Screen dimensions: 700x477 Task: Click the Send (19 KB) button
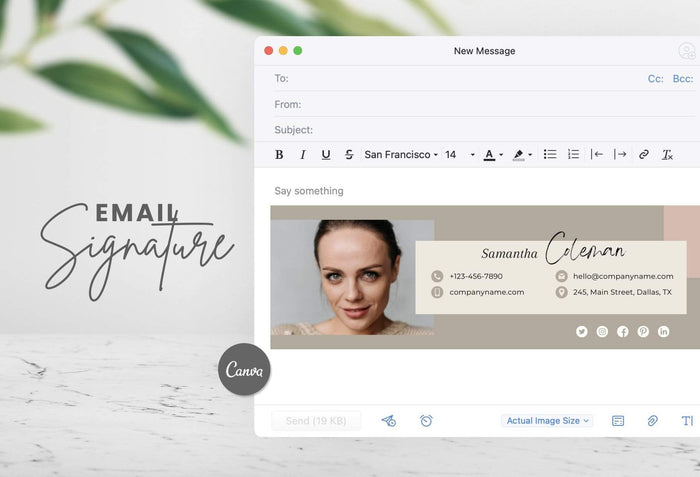(316, 421)
